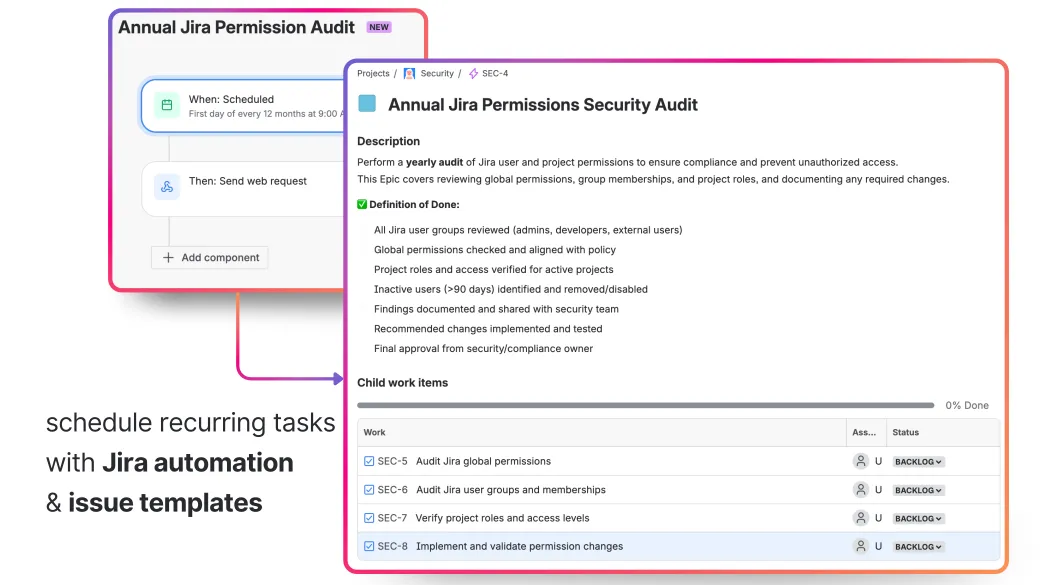Open the Backlog status dropdown for SEC-5
This screenshot has width=1040, height=585.
(x=917, y=461)
